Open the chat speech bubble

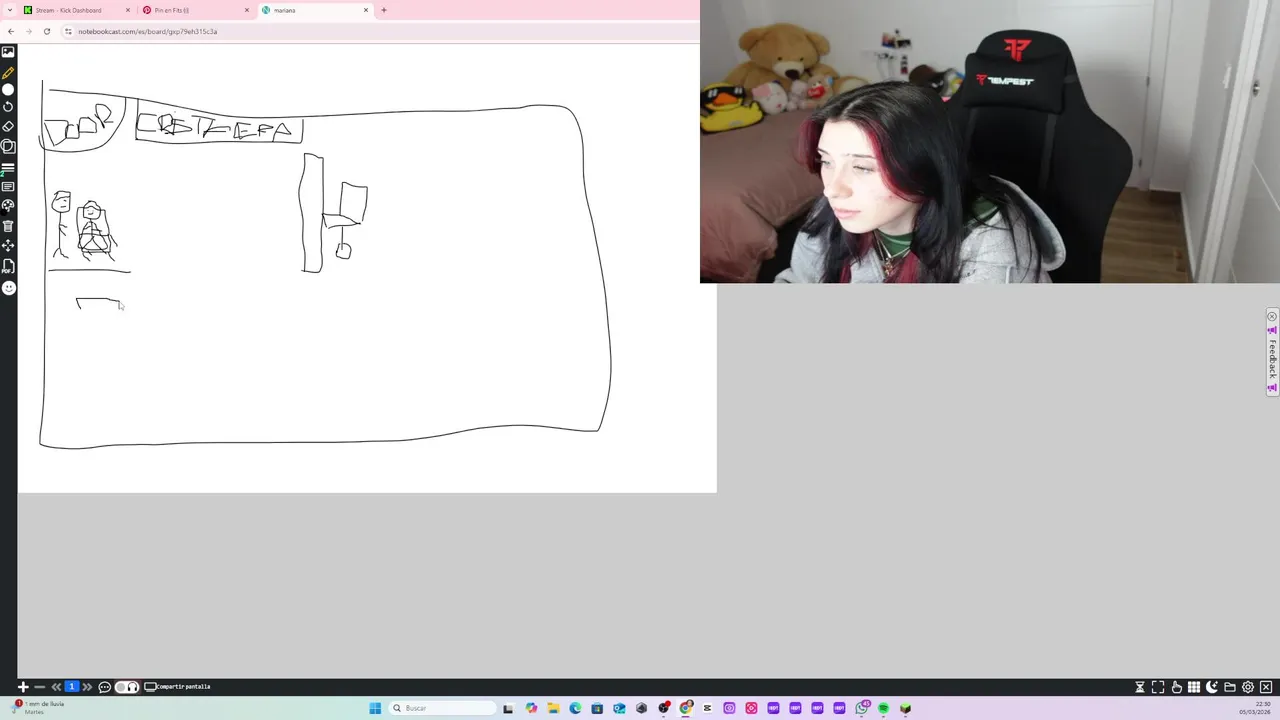104,687
